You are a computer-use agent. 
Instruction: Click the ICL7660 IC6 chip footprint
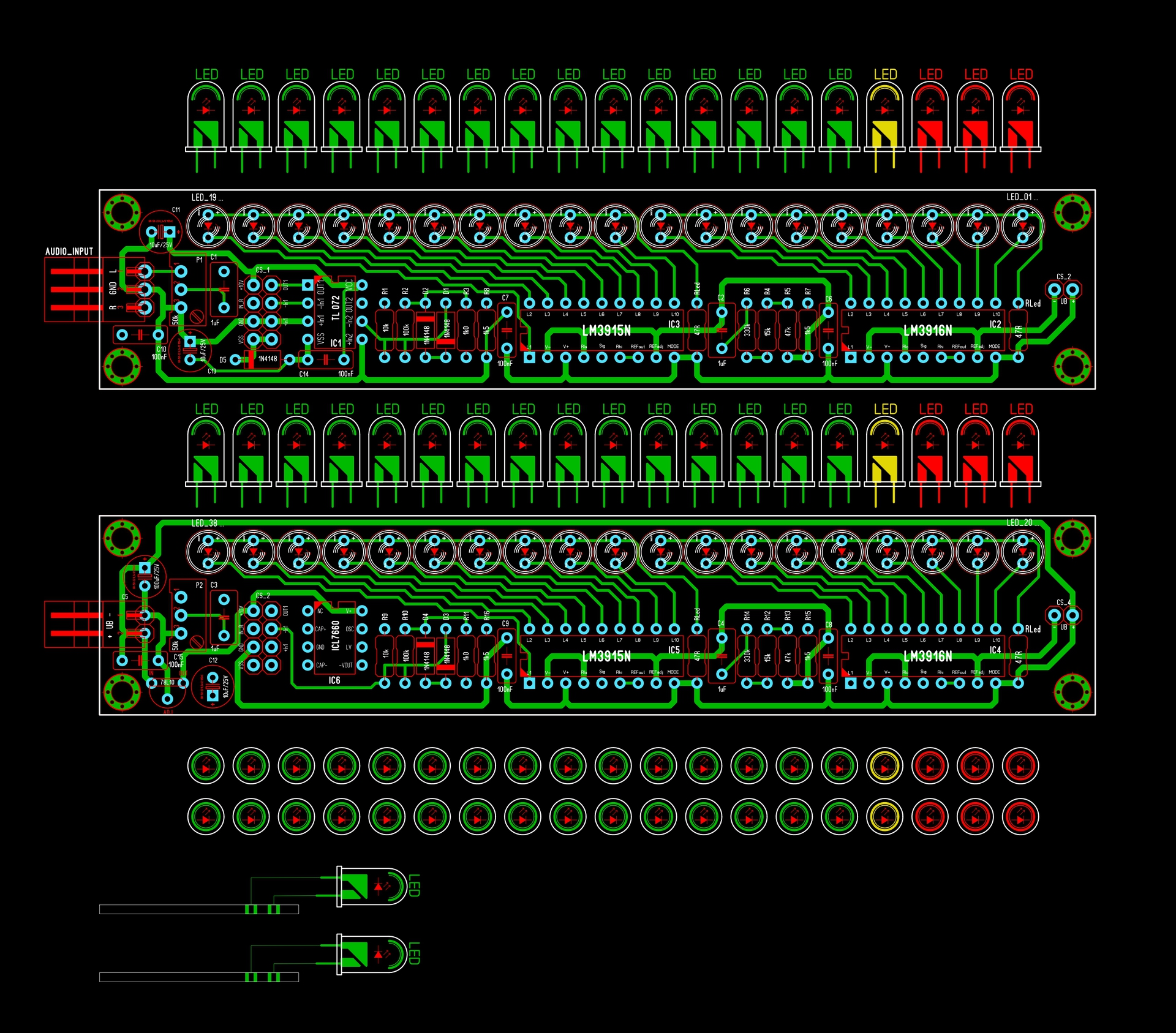coord(335,638)
